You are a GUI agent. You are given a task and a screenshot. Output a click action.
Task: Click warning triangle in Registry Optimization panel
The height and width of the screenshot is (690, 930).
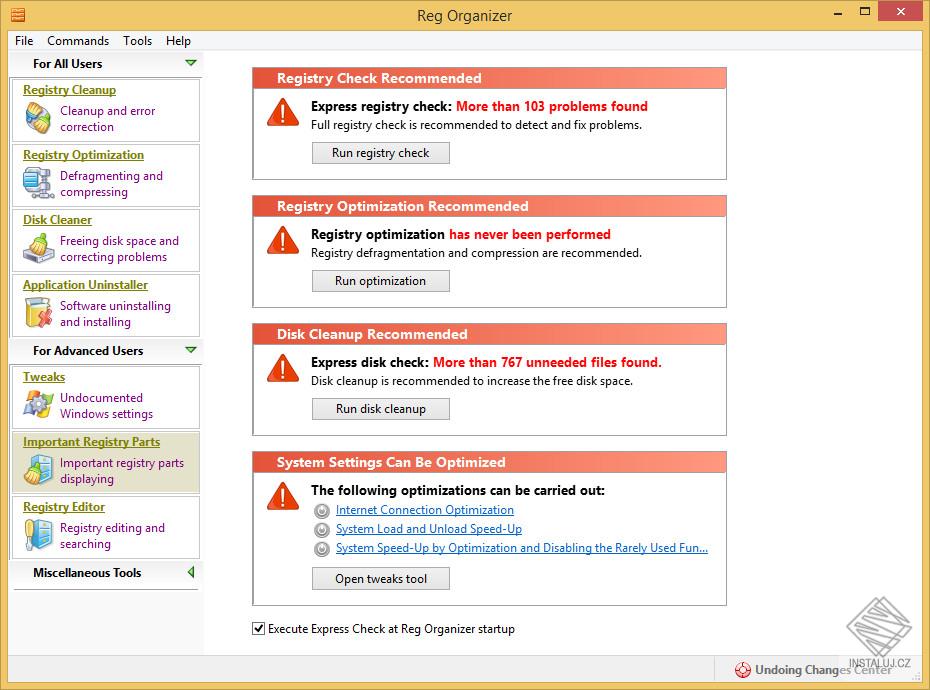tap(283, 240)
